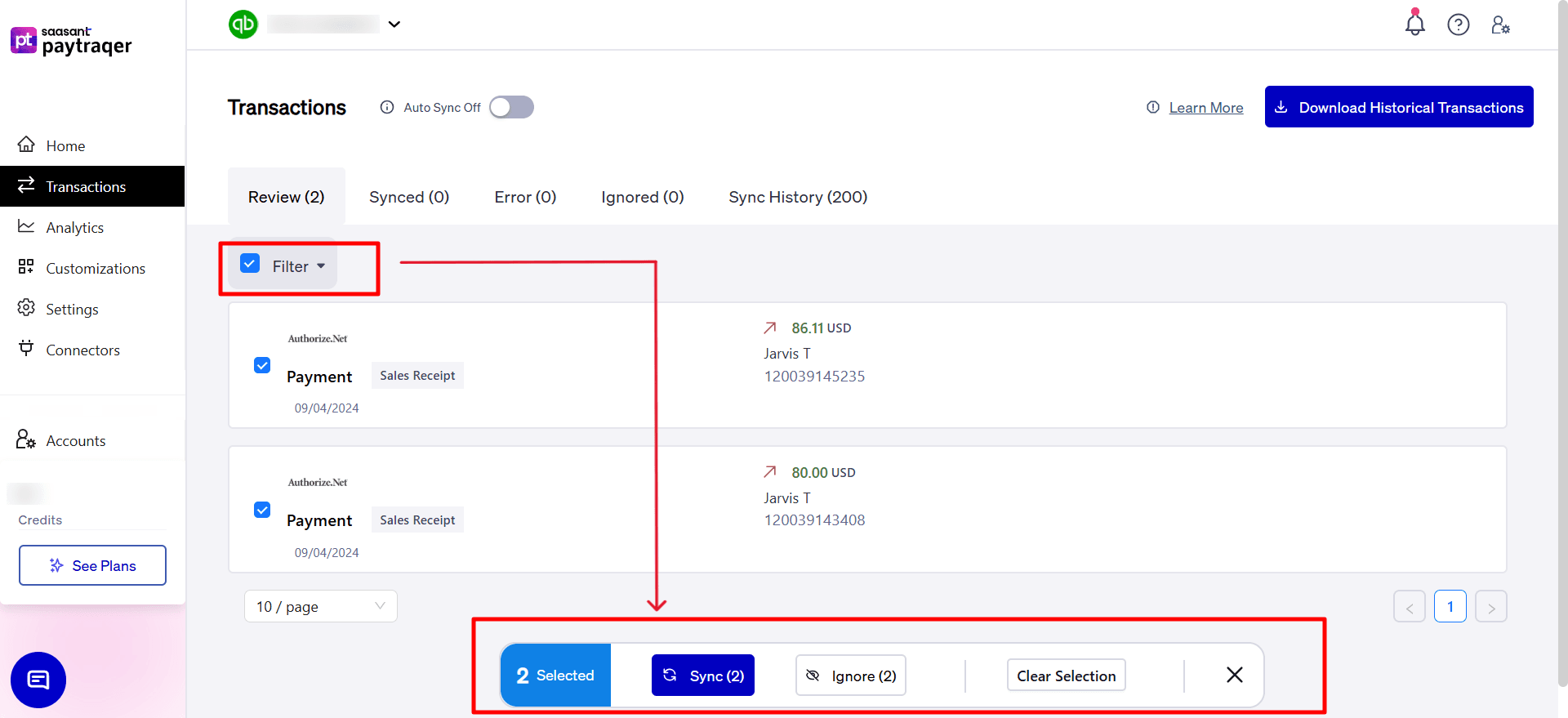This screenshot has height=718, width=1568.
Task: Open the help question mark icon
Action: click(x=1458, y=25)
